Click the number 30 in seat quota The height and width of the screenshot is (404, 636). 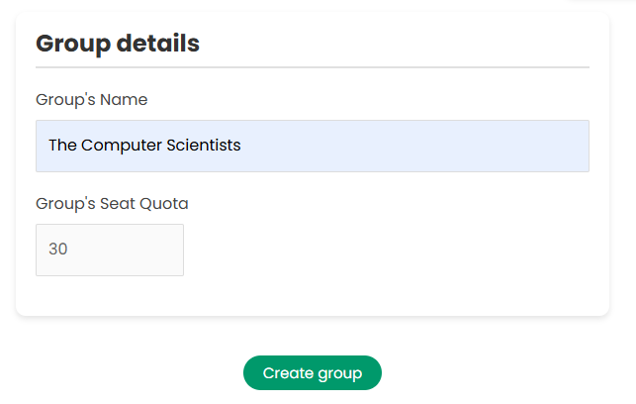pos(58,249)
